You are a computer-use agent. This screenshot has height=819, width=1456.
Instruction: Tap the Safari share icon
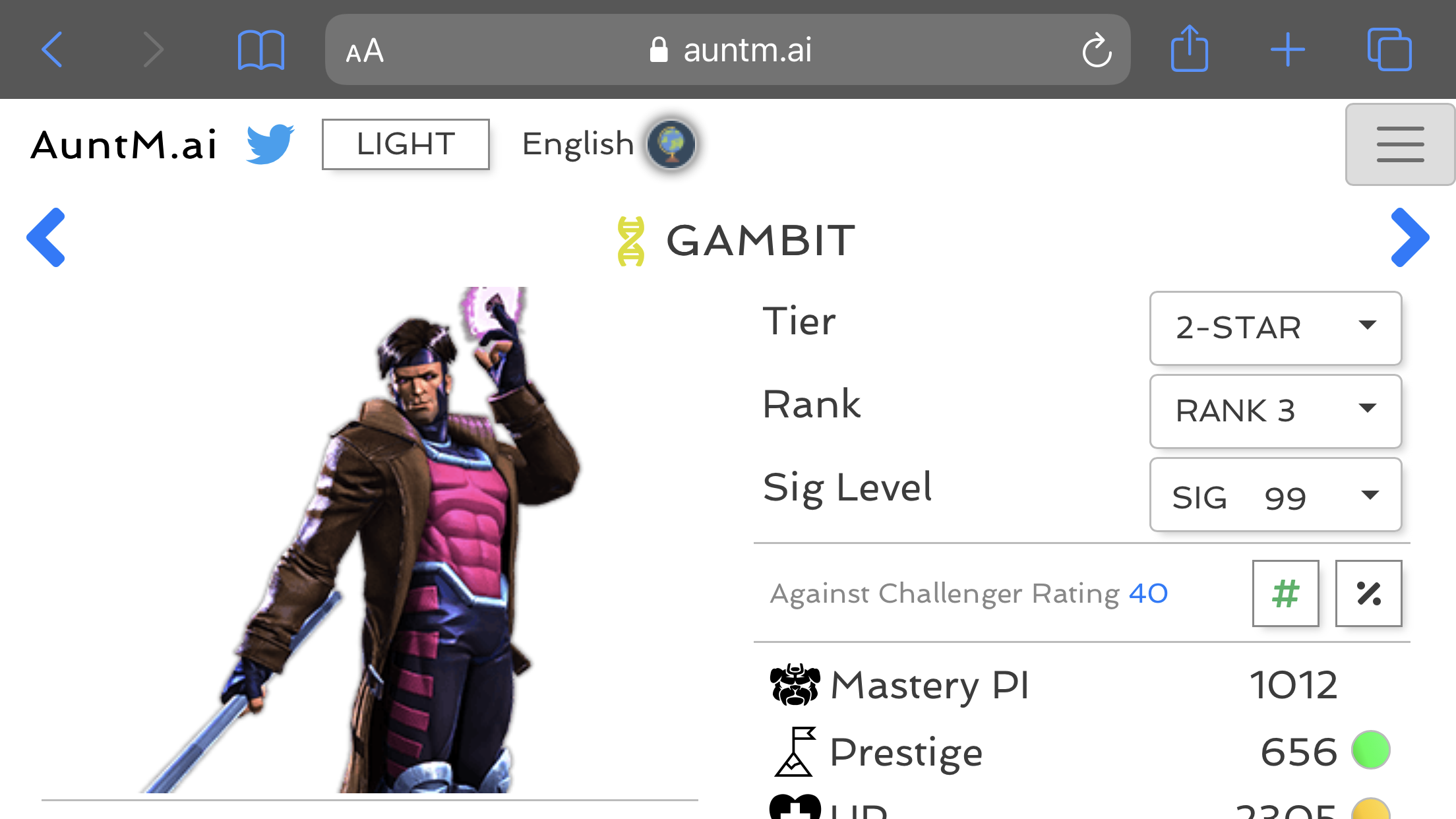1189,48
